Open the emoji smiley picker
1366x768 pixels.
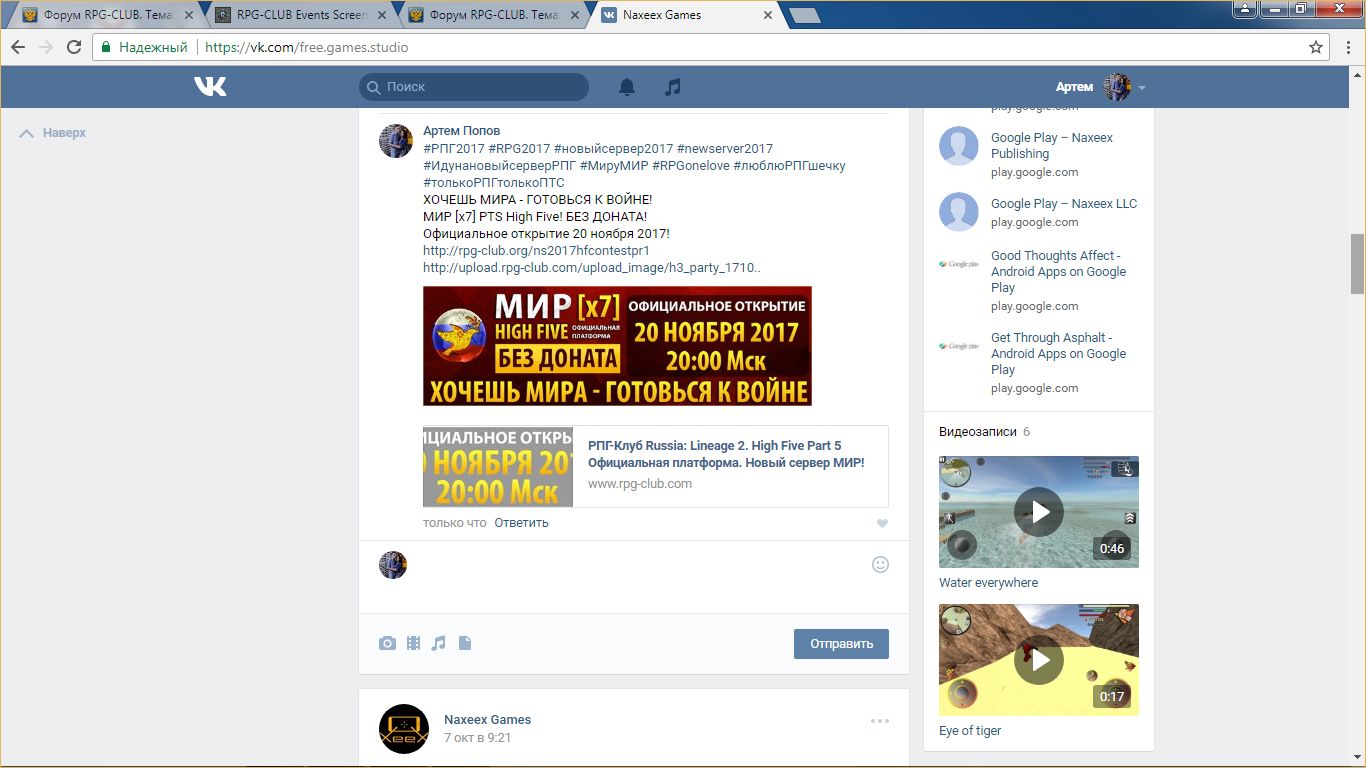click(x=880, y=564)
